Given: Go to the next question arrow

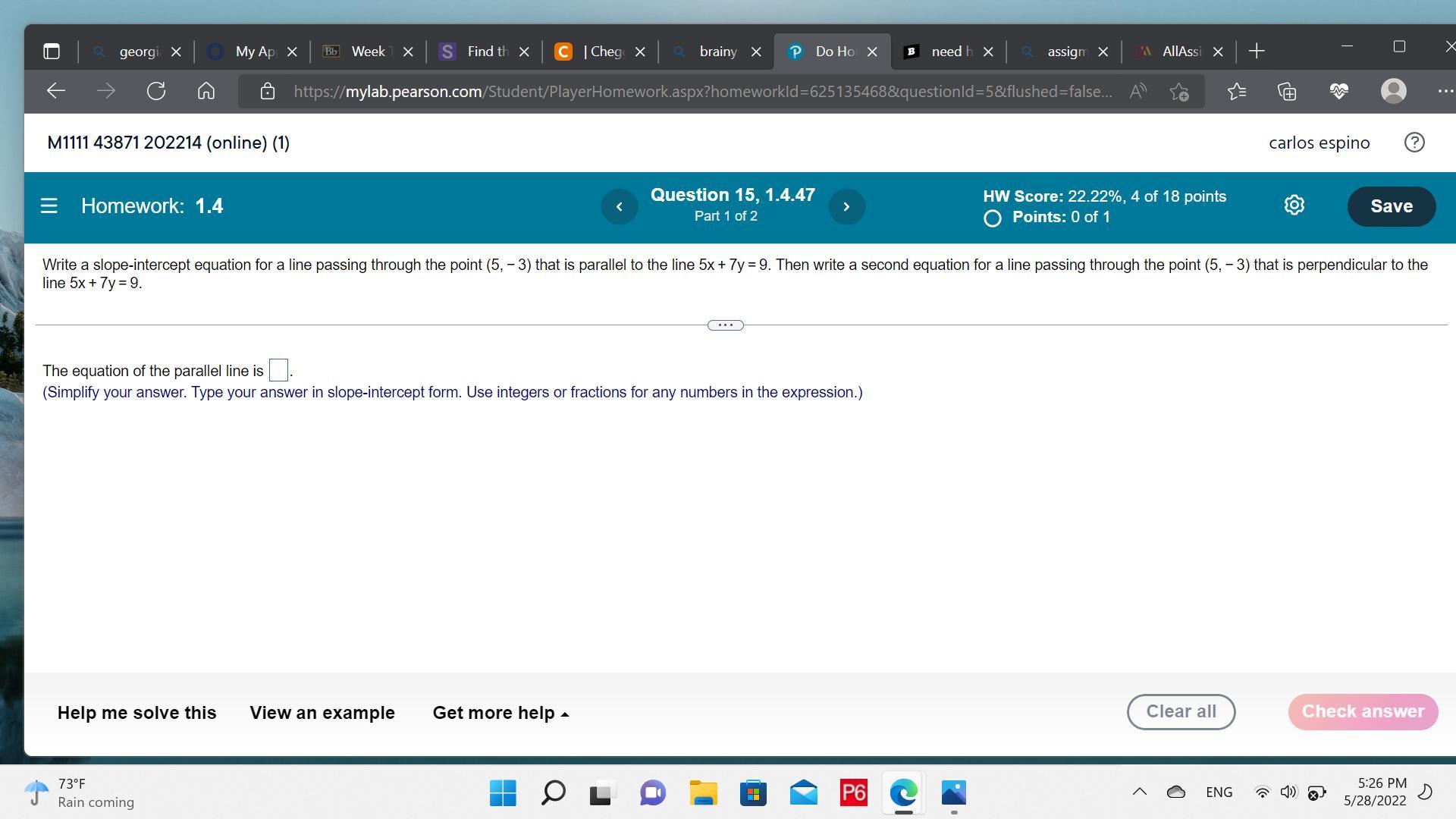Looking at the screenshot, I should pos(846,206).
